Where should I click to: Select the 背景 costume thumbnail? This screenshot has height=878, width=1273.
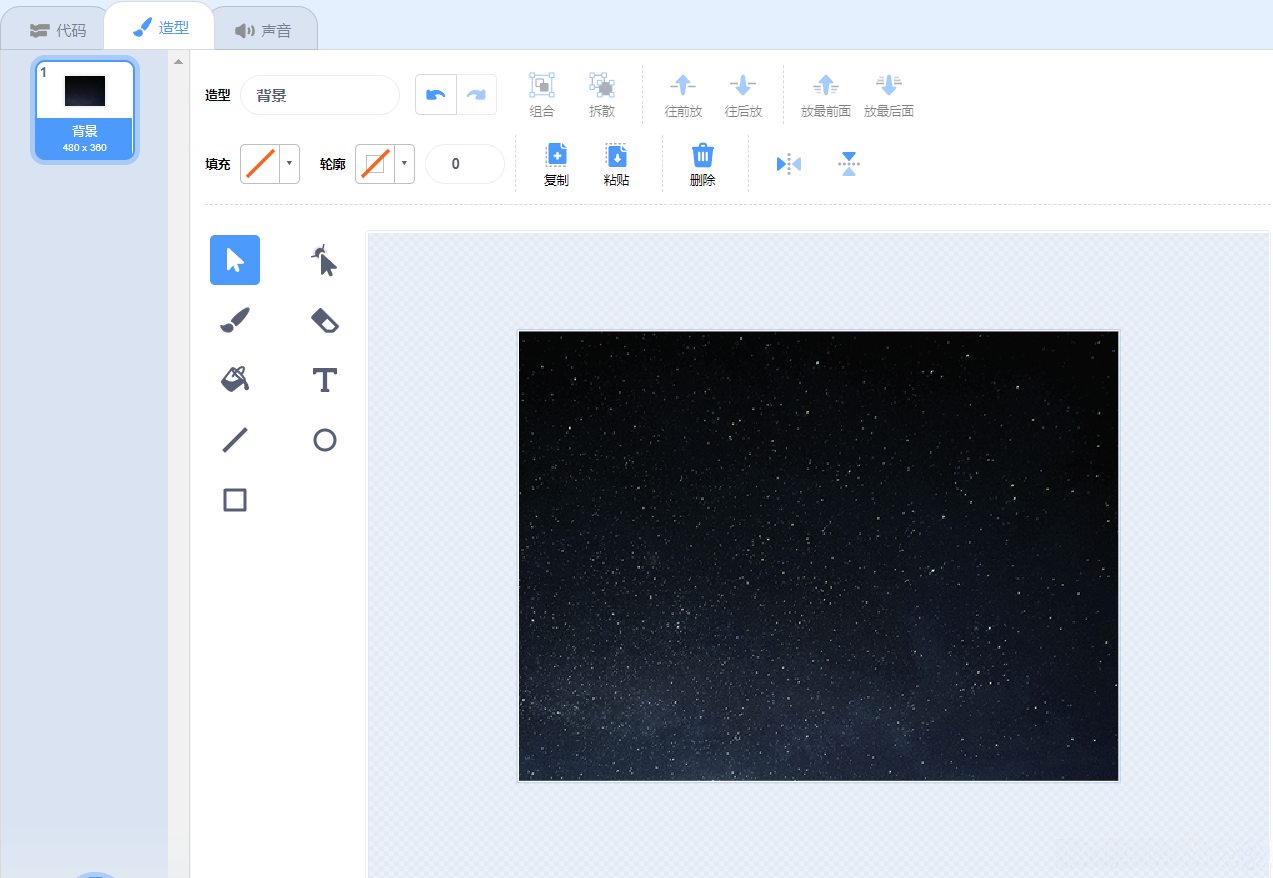pyautogui.click(x=85, y=110)
